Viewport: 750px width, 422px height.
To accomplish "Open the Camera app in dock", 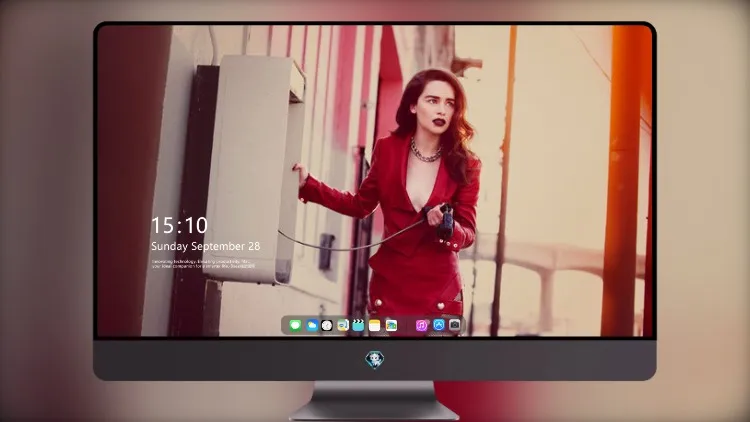I will click(x=454, y=325).
